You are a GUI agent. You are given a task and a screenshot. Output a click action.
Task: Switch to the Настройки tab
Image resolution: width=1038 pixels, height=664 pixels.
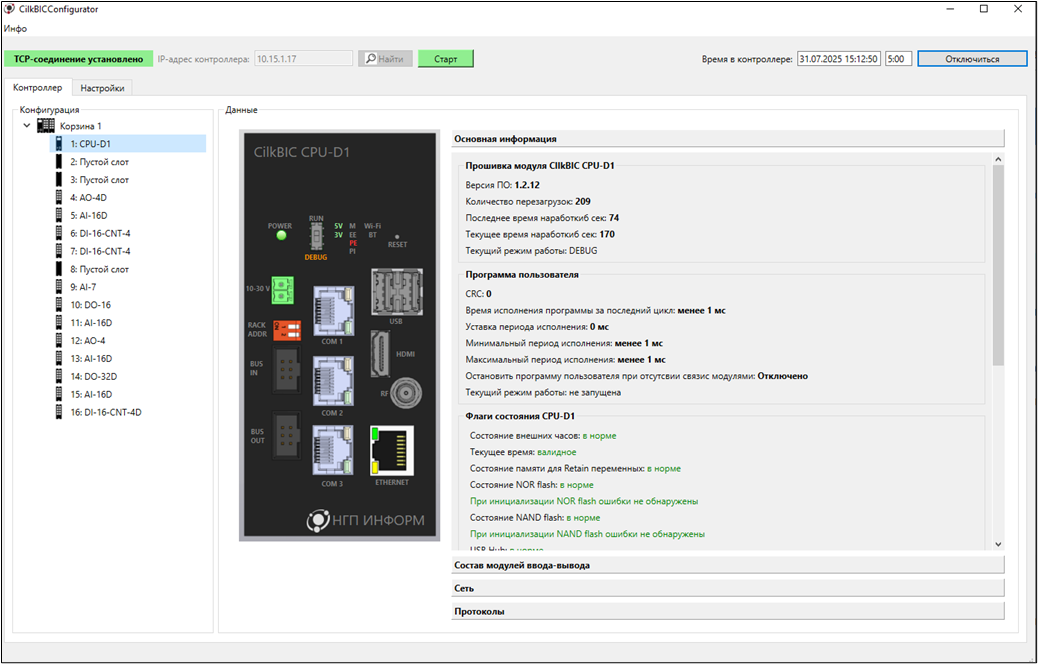(102, 88)
